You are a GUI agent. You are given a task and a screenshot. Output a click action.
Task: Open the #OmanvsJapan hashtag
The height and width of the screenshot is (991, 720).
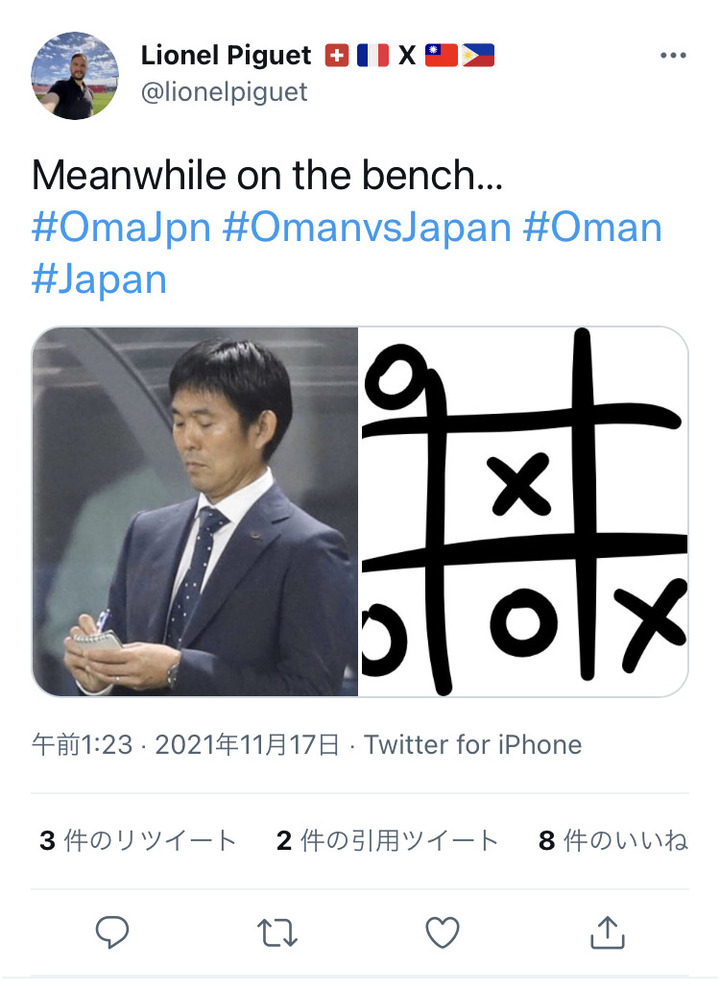click(x=366, y=227)
